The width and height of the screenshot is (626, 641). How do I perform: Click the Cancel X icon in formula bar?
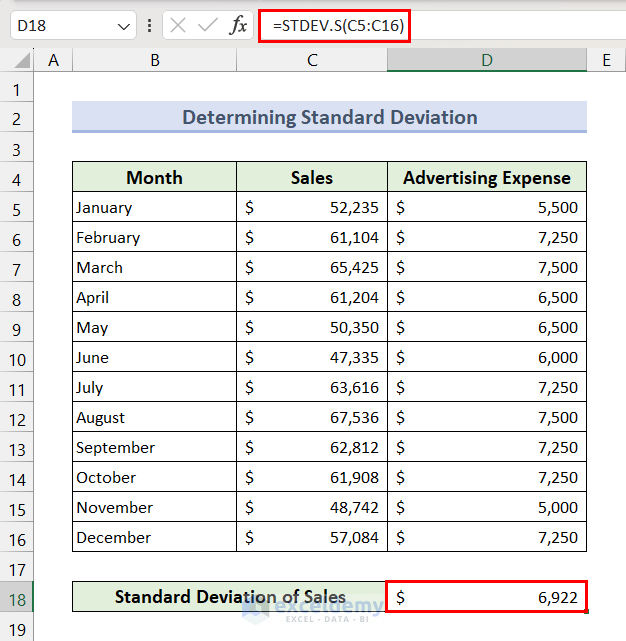pyautogui.click(x=178, y=26)
